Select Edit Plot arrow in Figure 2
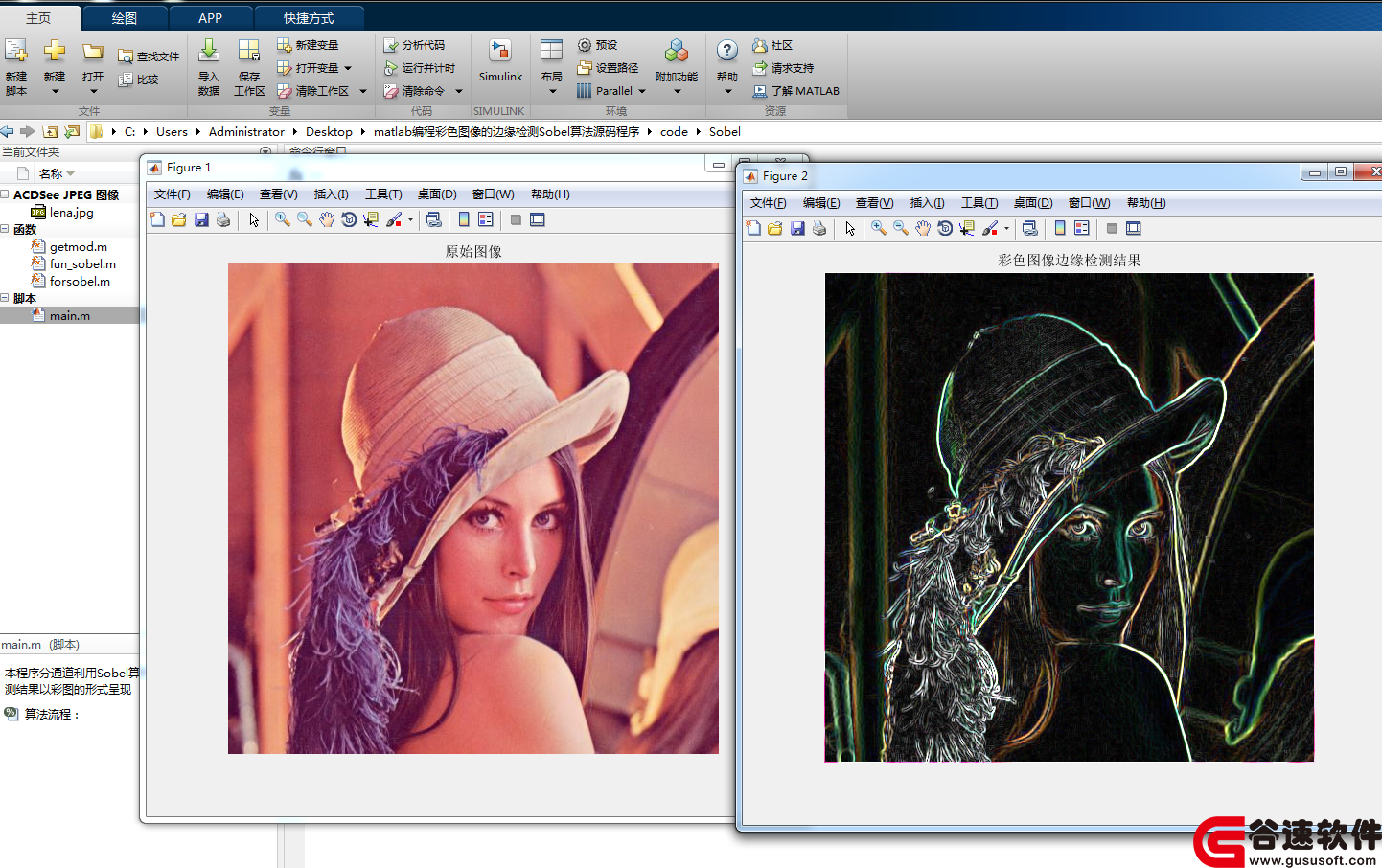 click(849, 228)
